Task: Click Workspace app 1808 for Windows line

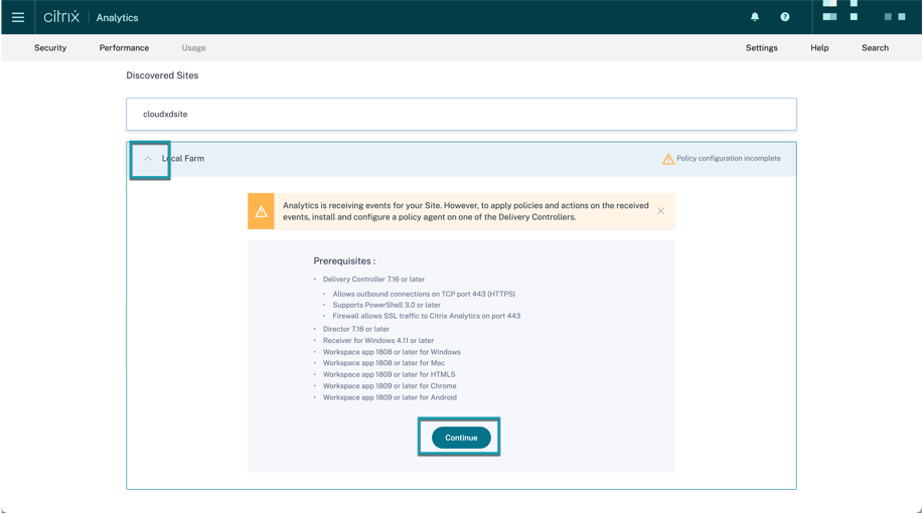Action: (392, 352)
